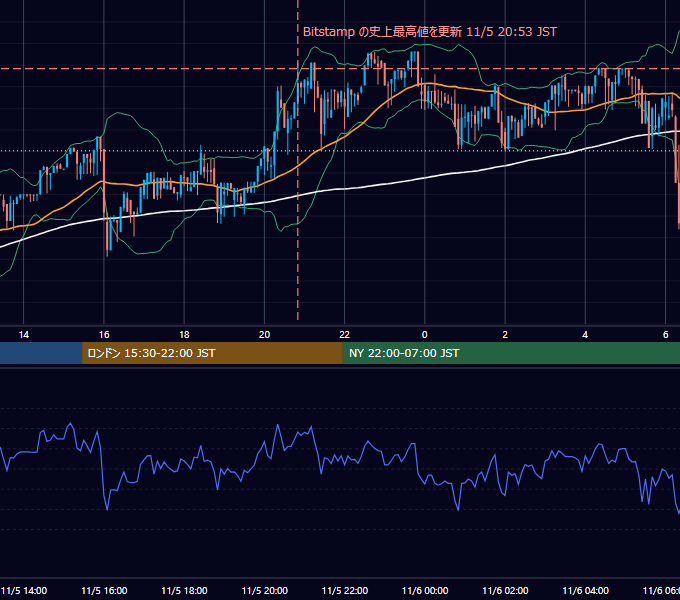680x600 pixels.
Task: Click the 11/5 16:00 date label
Action: [104, 590]
